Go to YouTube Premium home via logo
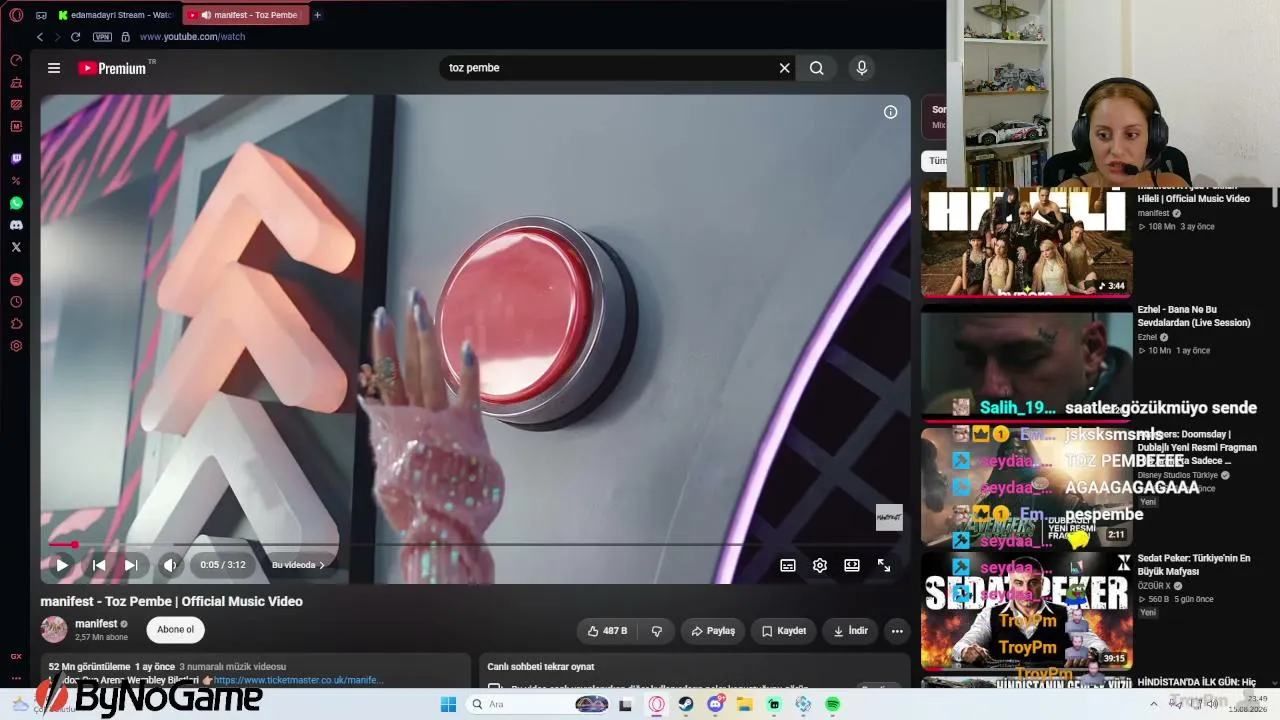The image size is (1280, 720). click(x=112, y=68)
